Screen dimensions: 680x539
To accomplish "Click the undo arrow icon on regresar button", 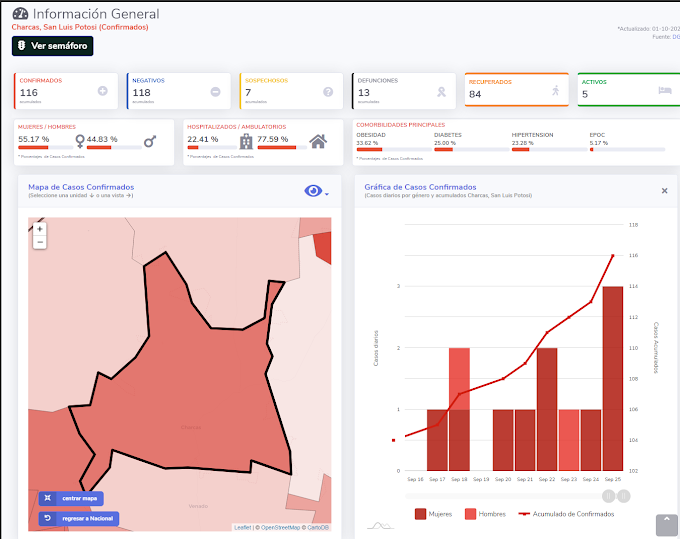I will (x=48, y=518).
